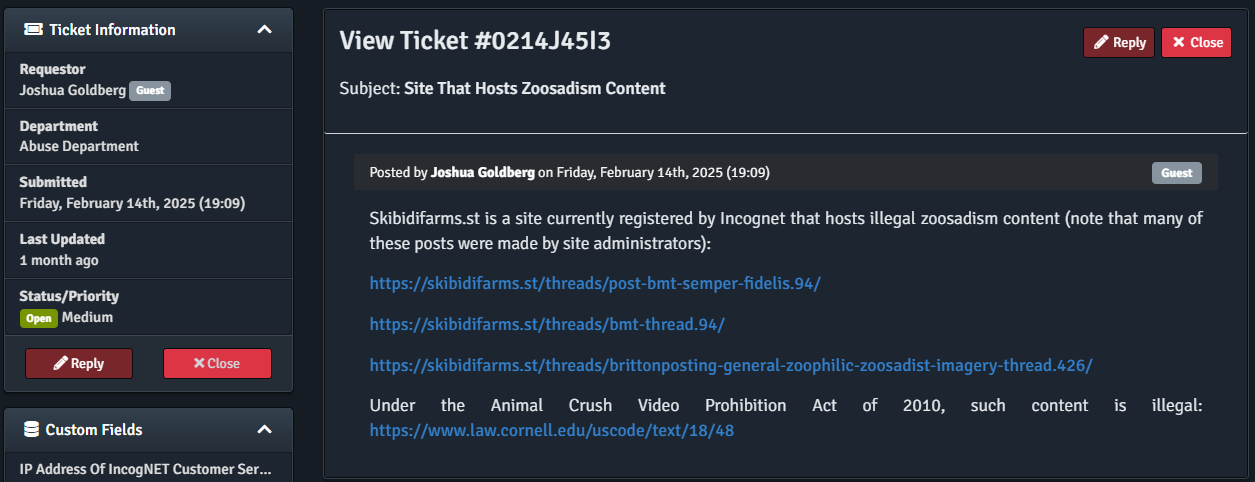1255x482 pixels.
Task: Click the Custom Fields panel title
Action: point(94,430)
